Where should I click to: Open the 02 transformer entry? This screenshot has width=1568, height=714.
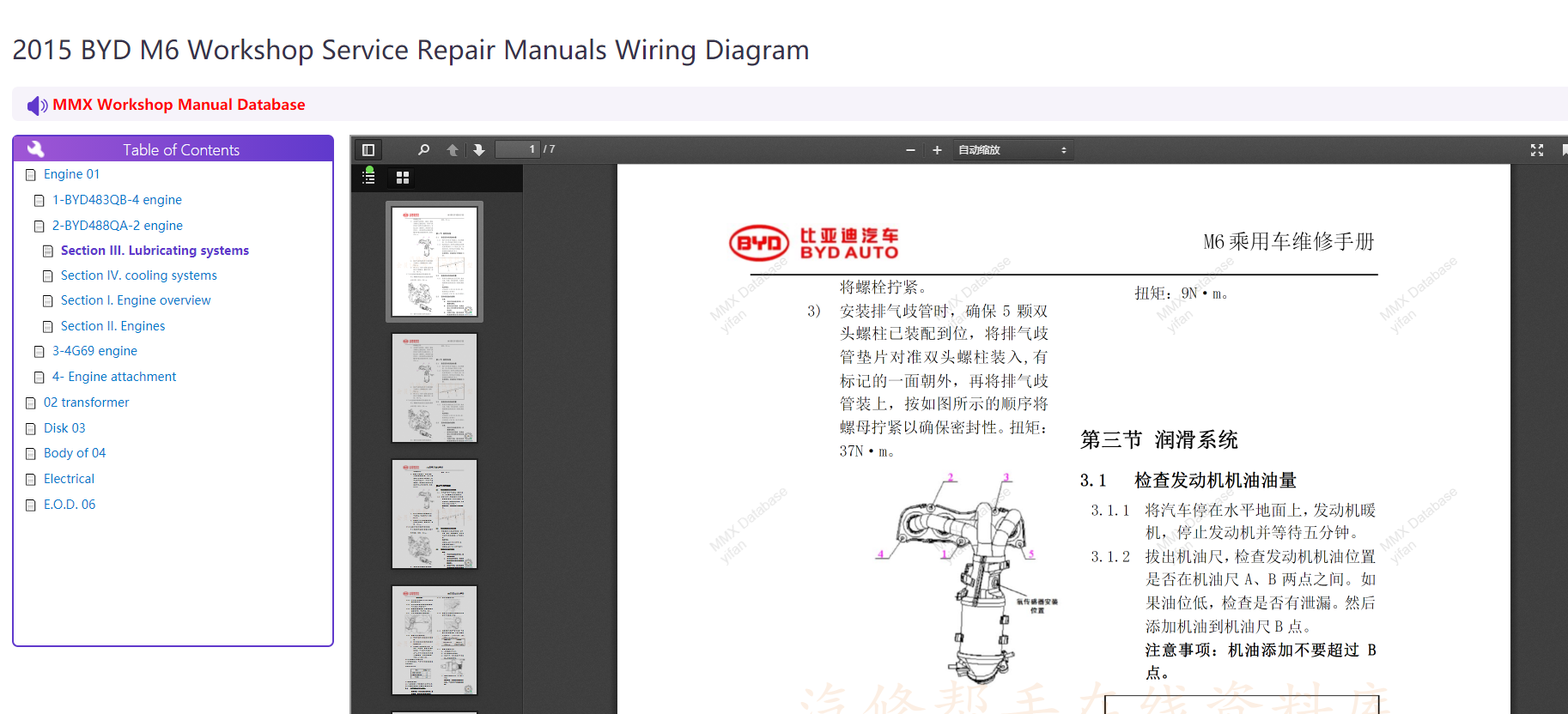[87, 402]
